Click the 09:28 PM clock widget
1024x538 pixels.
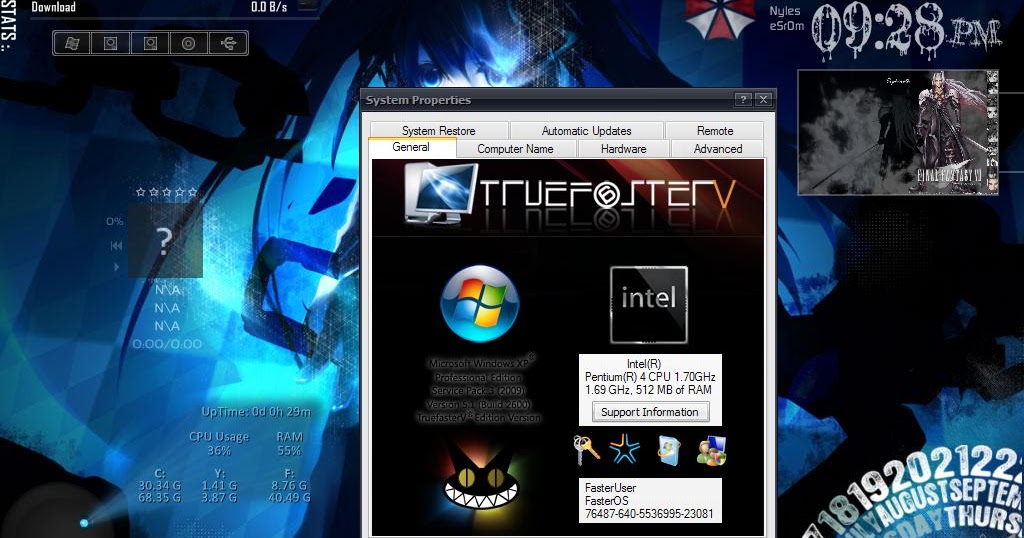click(x=906, y=31)
